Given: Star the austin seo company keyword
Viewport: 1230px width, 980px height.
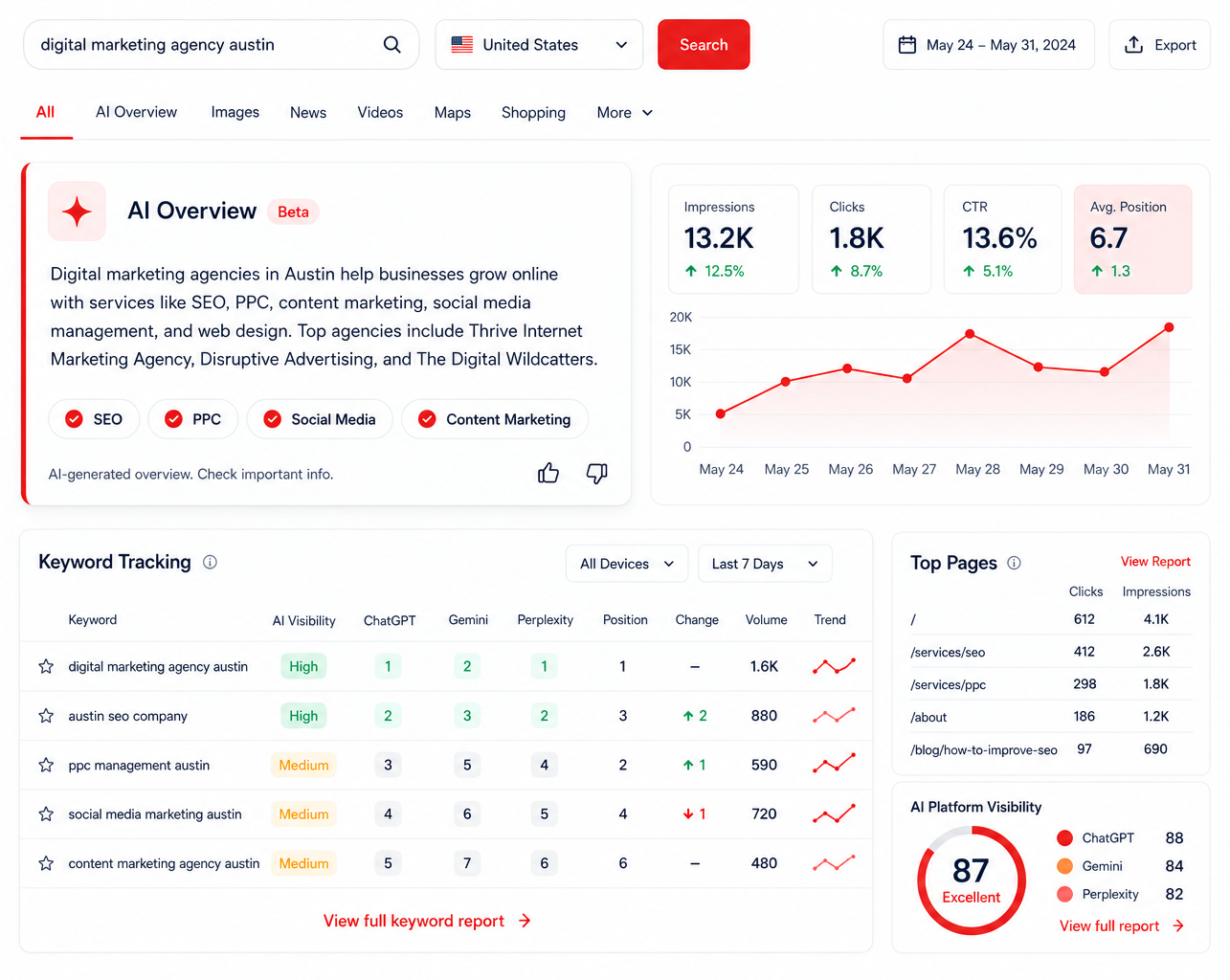Looking at the screenshot, I should (x=46, y=716).
